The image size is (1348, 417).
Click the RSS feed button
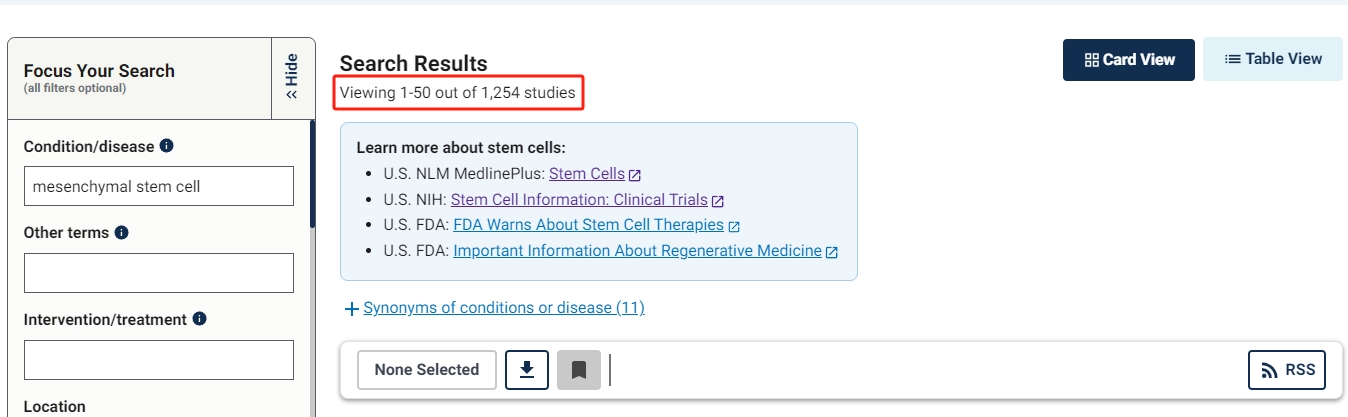tap(1287, 370)
